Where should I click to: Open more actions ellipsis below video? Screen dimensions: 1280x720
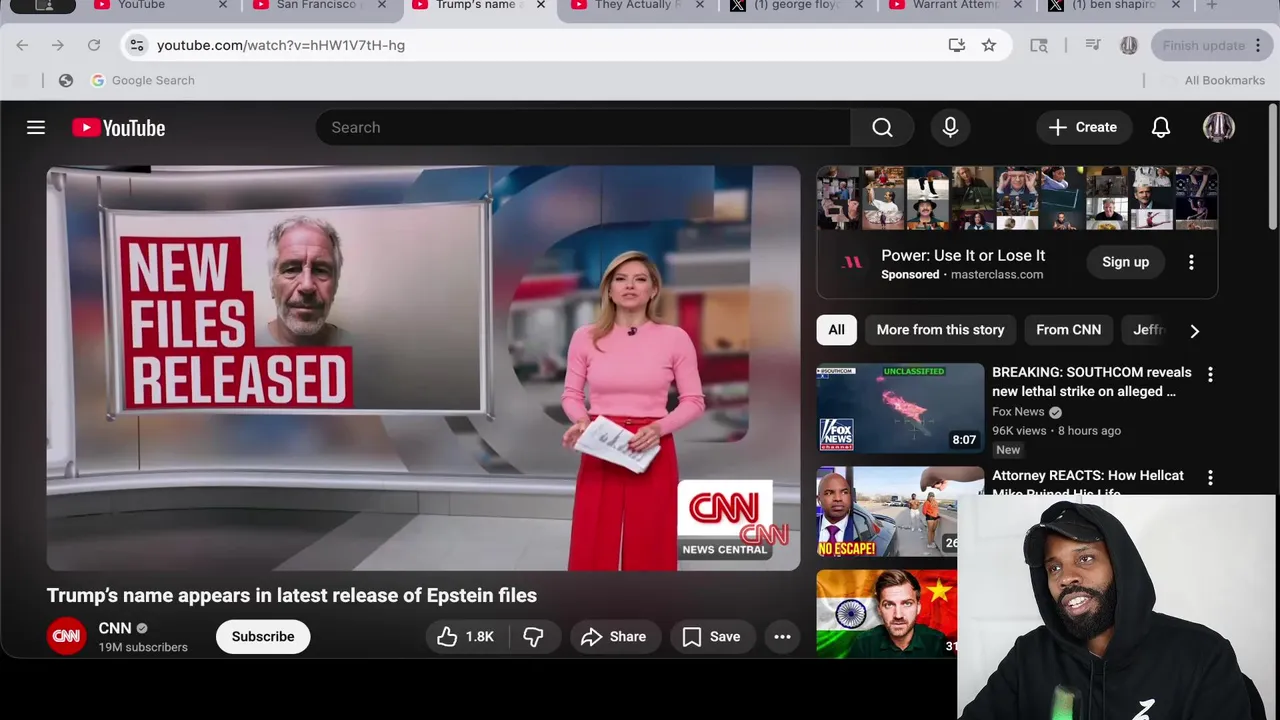pos(782,636)
